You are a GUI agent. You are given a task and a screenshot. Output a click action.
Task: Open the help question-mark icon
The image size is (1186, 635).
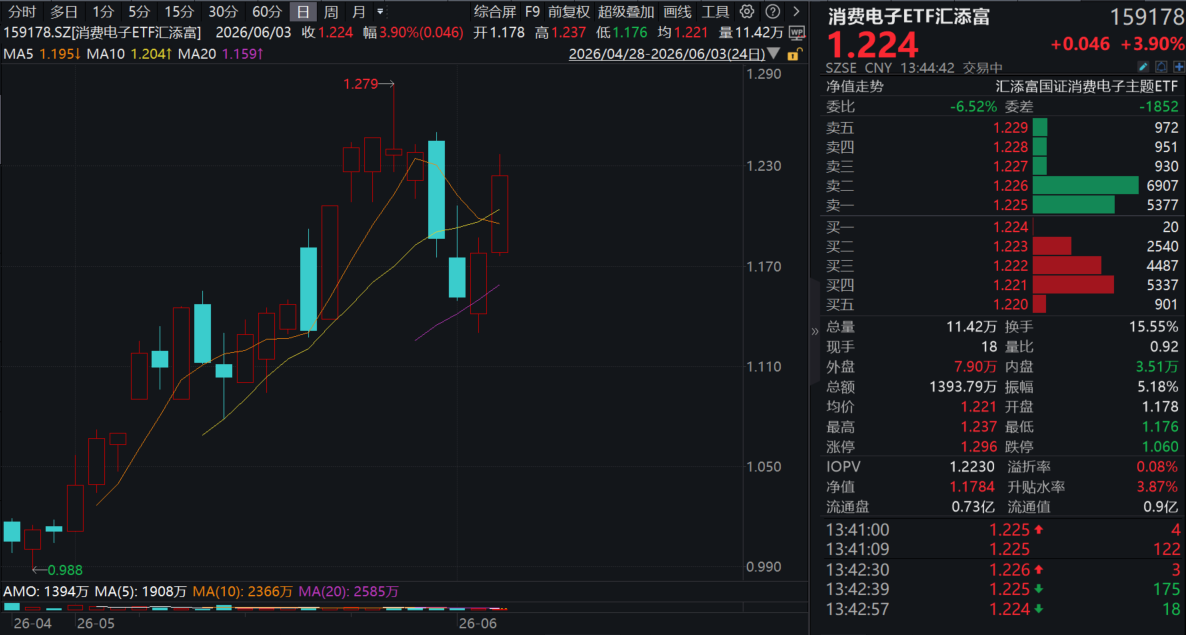[x=772, y=11]
